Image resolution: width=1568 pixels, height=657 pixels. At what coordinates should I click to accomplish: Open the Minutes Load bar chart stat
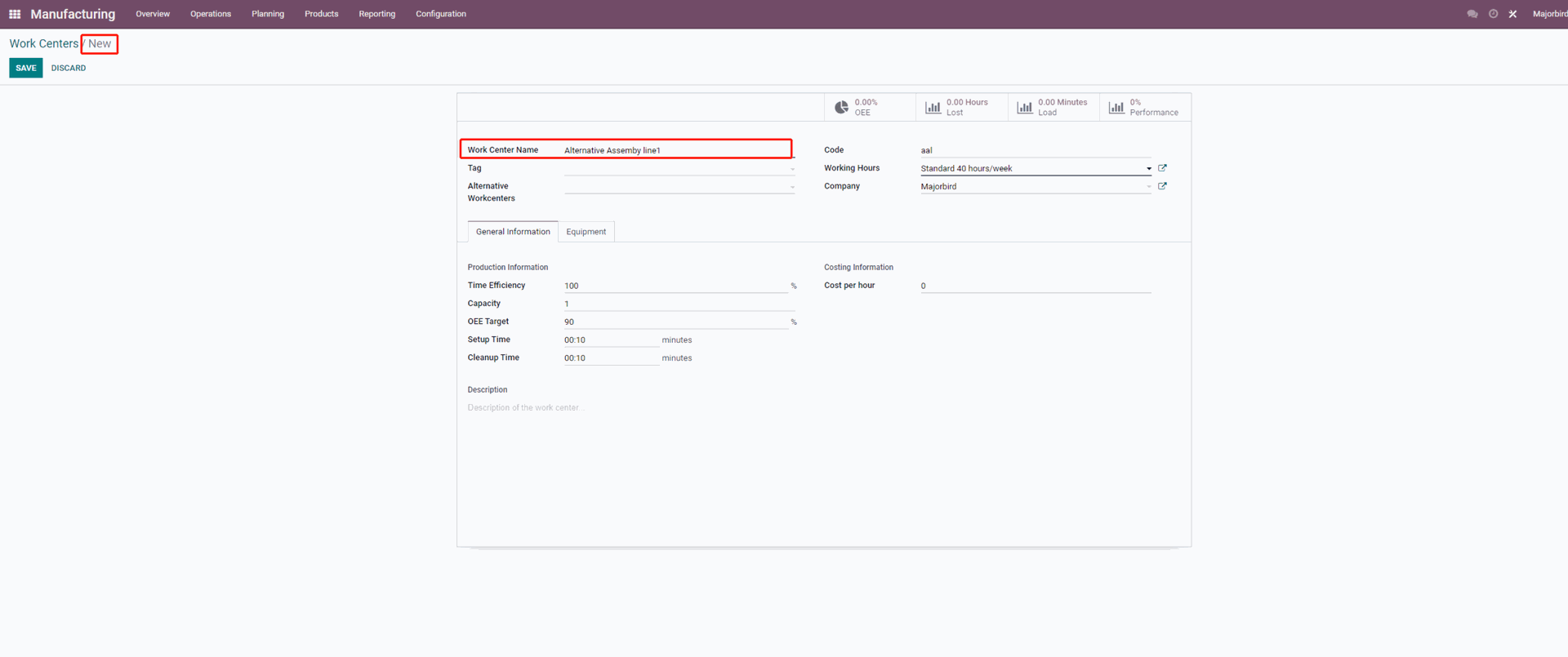click(x=1053, y=108)
